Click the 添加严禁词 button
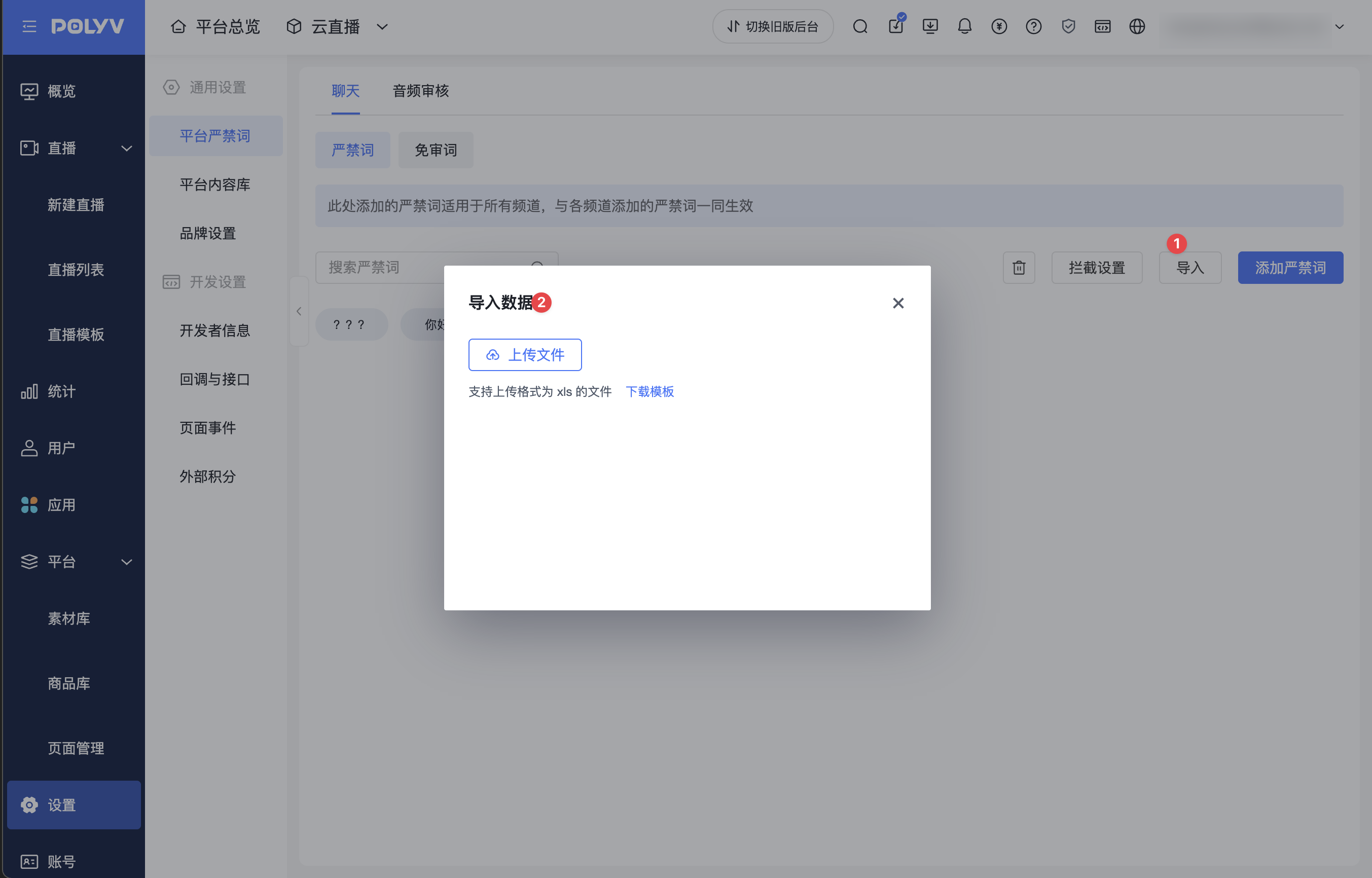This screenshot has width=1372, height=878. (1290, 267)
